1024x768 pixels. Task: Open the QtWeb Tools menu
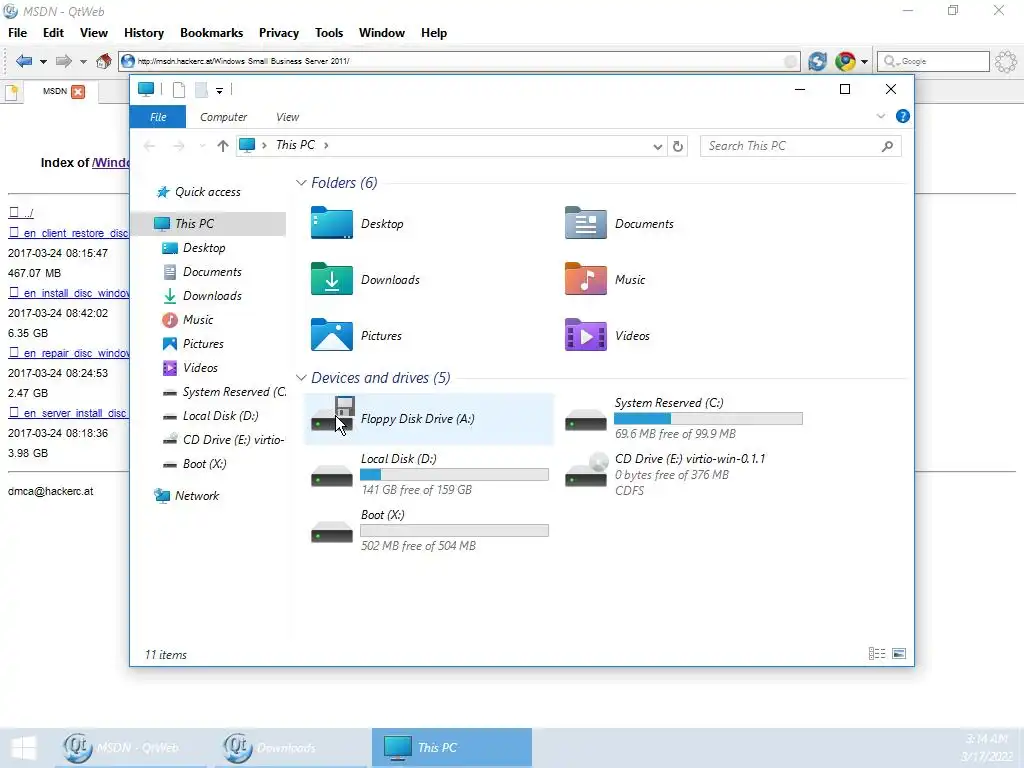[328, 33]
